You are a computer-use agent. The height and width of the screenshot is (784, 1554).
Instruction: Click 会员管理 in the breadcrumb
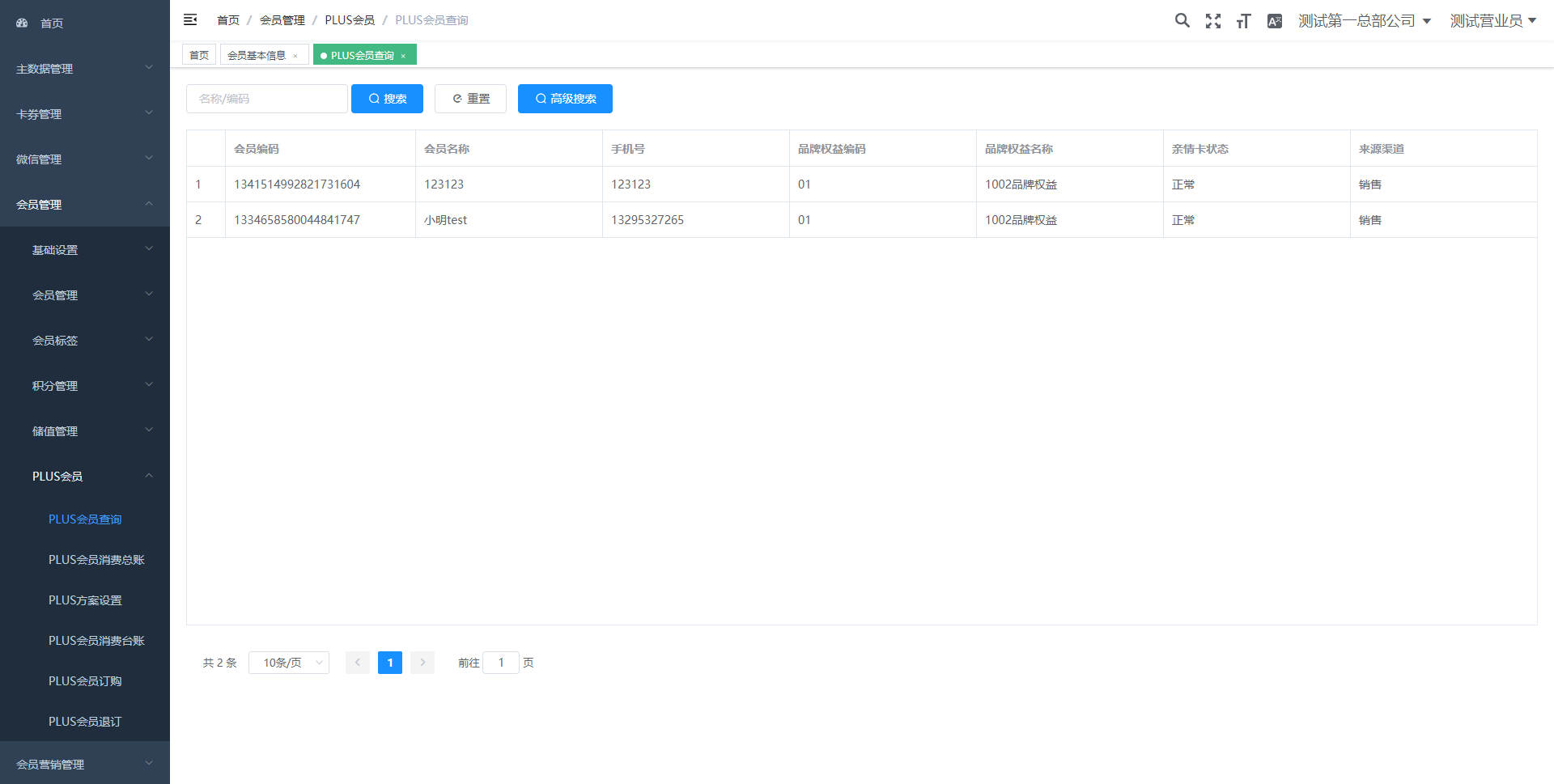[282, 20]
